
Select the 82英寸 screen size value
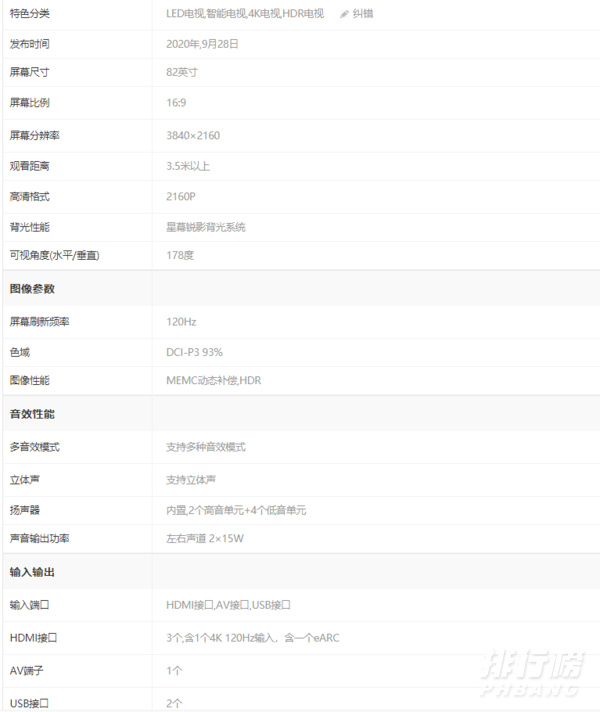click(184, 73)
